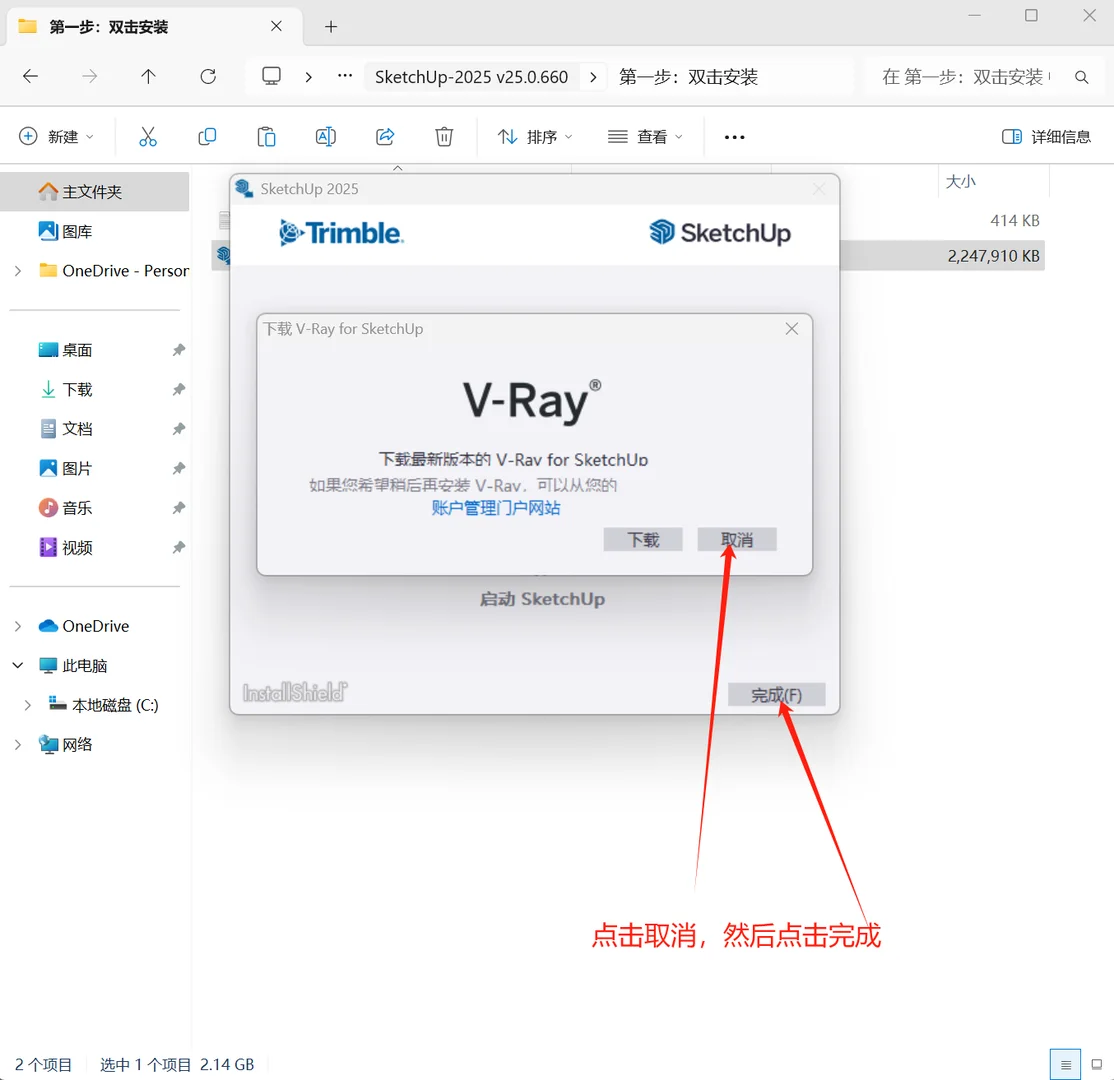This screenshot has height=1080, width=1114.
Task: Unpin 图片 using its pin icon
Action: (178, 468)
